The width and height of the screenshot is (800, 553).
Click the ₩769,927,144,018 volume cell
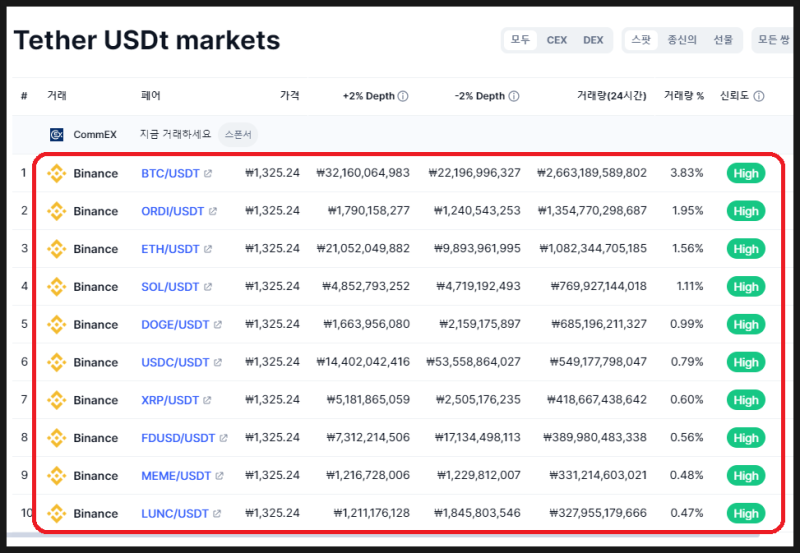599,286
